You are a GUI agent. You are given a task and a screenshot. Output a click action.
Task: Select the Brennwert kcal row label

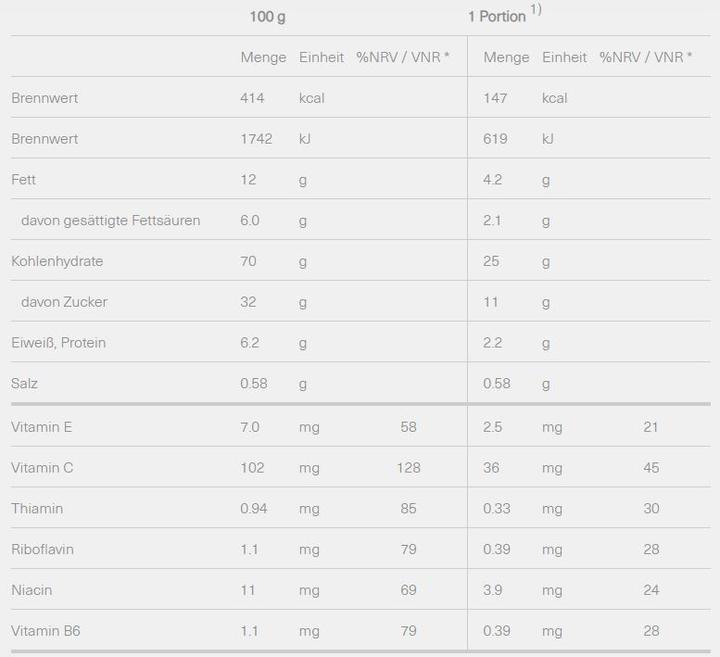point(44,98)
